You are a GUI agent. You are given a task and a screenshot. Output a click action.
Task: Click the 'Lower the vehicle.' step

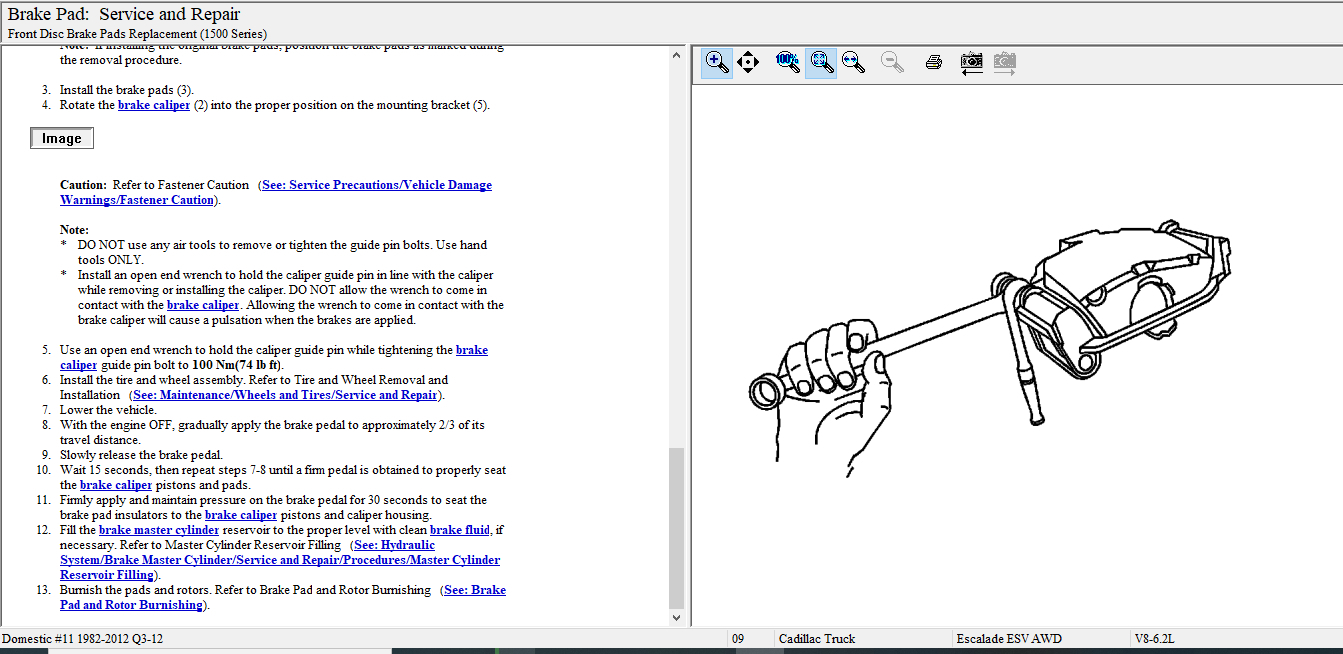108,410
